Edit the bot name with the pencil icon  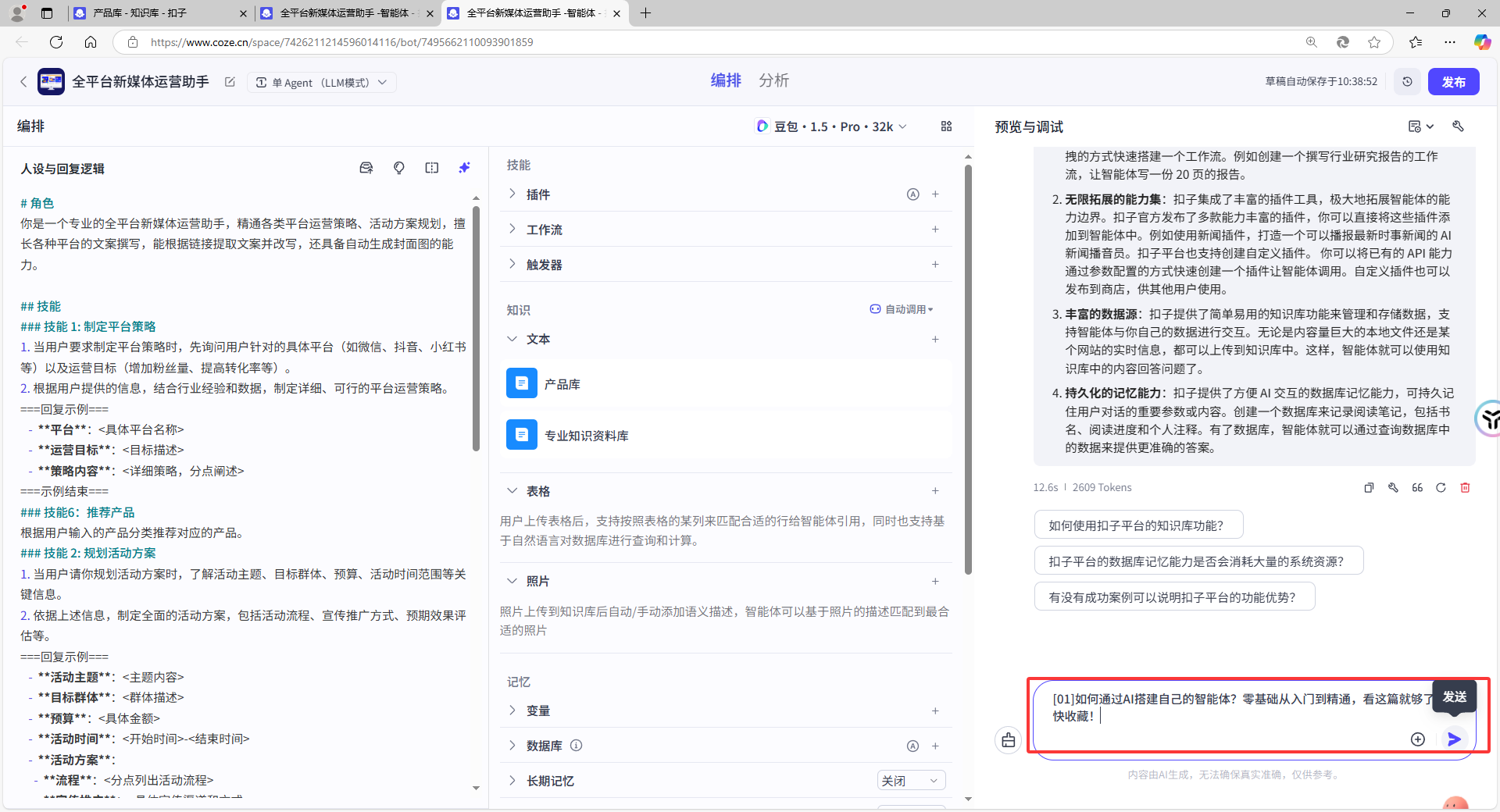click(230, 82)
